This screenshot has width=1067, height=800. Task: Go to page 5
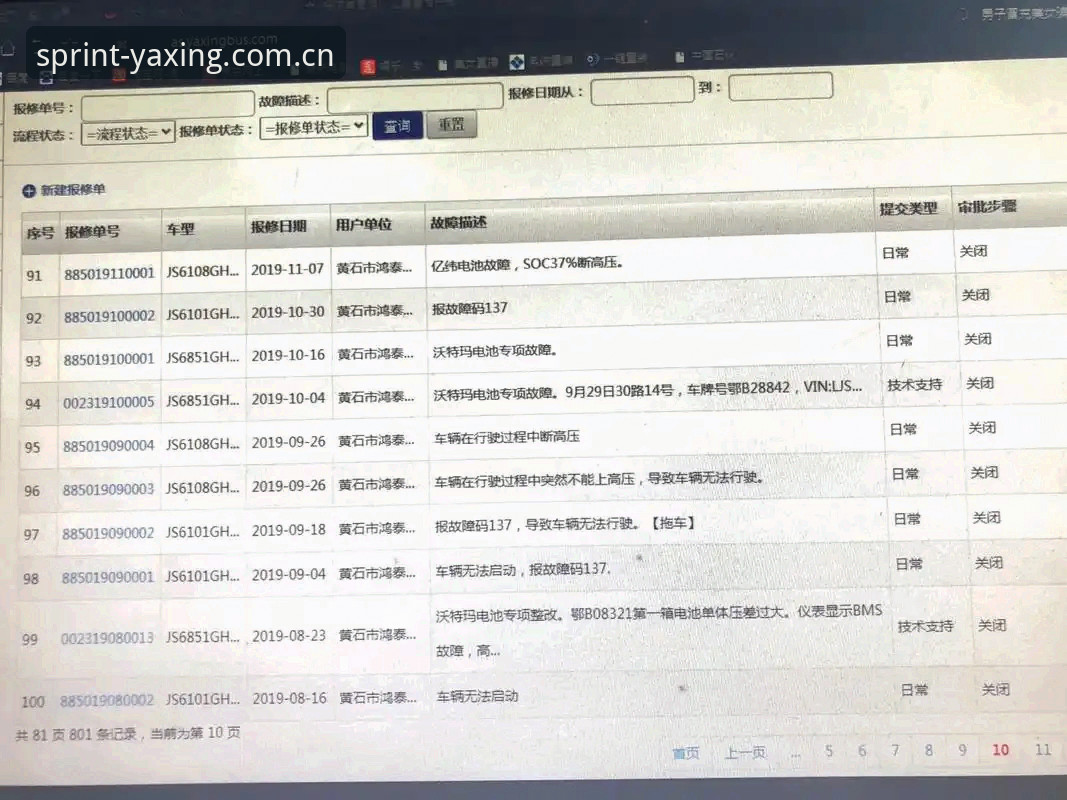tap(829, 751)
